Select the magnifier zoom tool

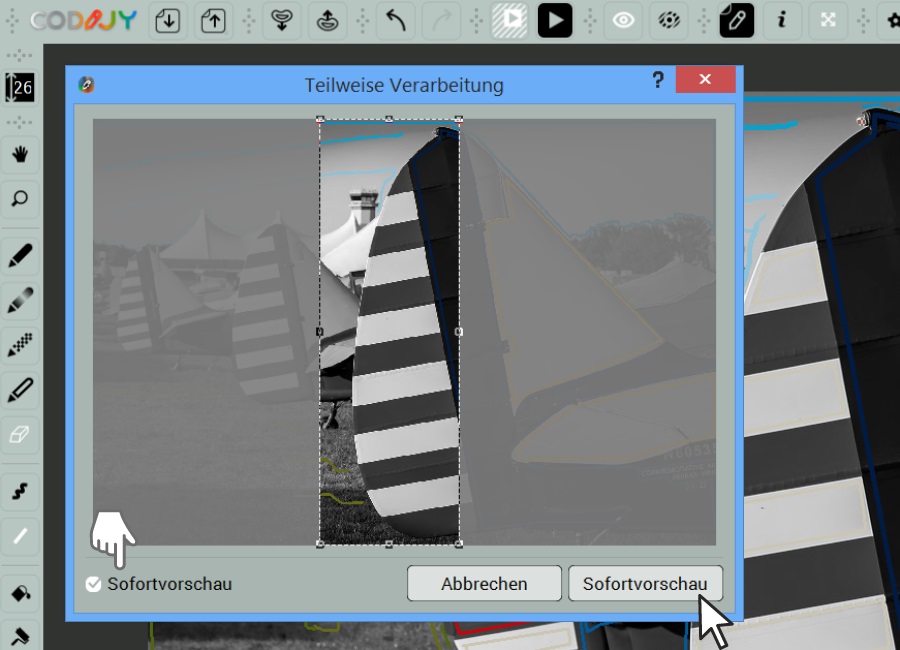(x=21, y=199)
